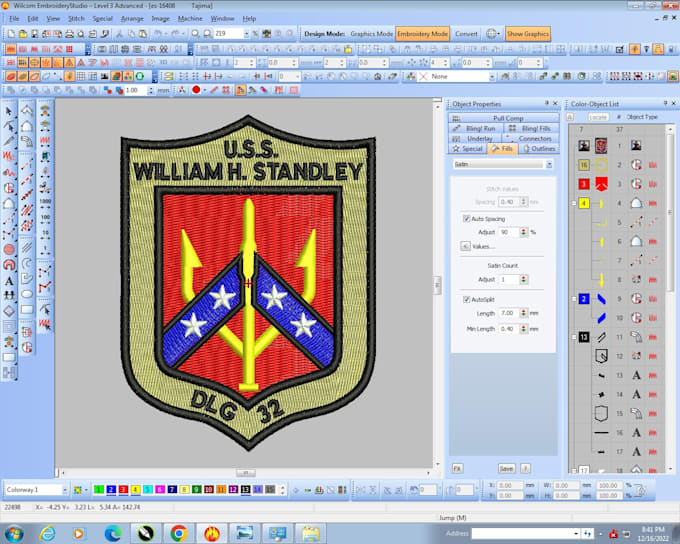The image size is (680, 544).
Task: Select the diamond shape tool in toolbox
Action: coord(9,311)
